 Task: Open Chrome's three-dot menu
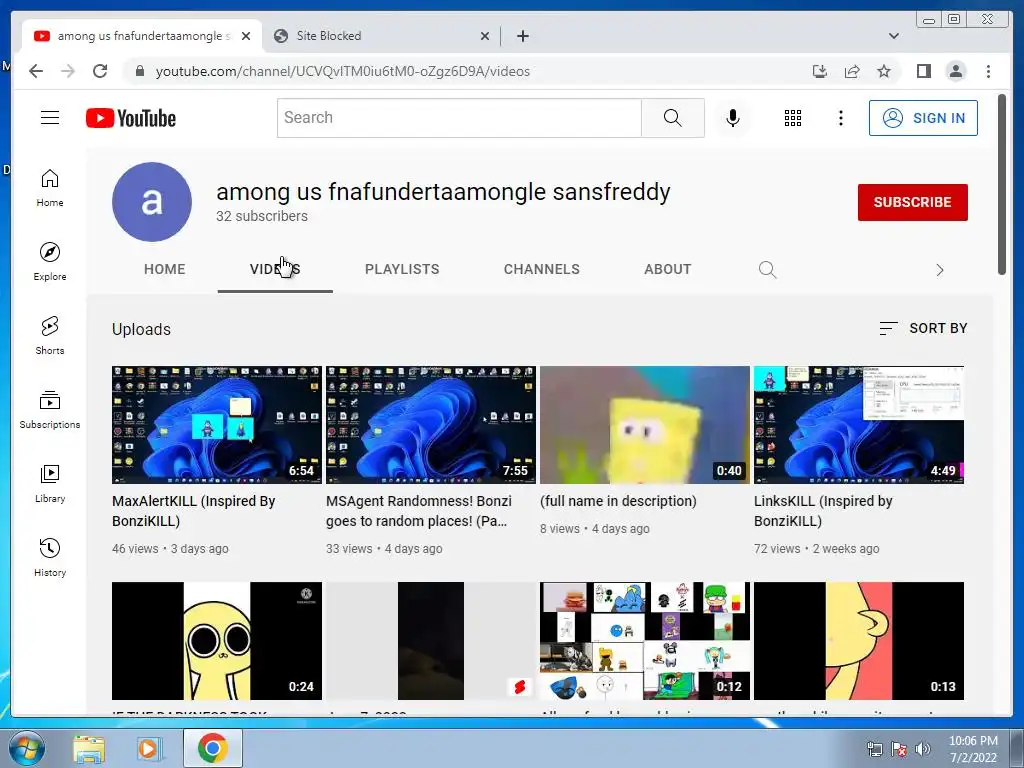click(x=988, y=71)
